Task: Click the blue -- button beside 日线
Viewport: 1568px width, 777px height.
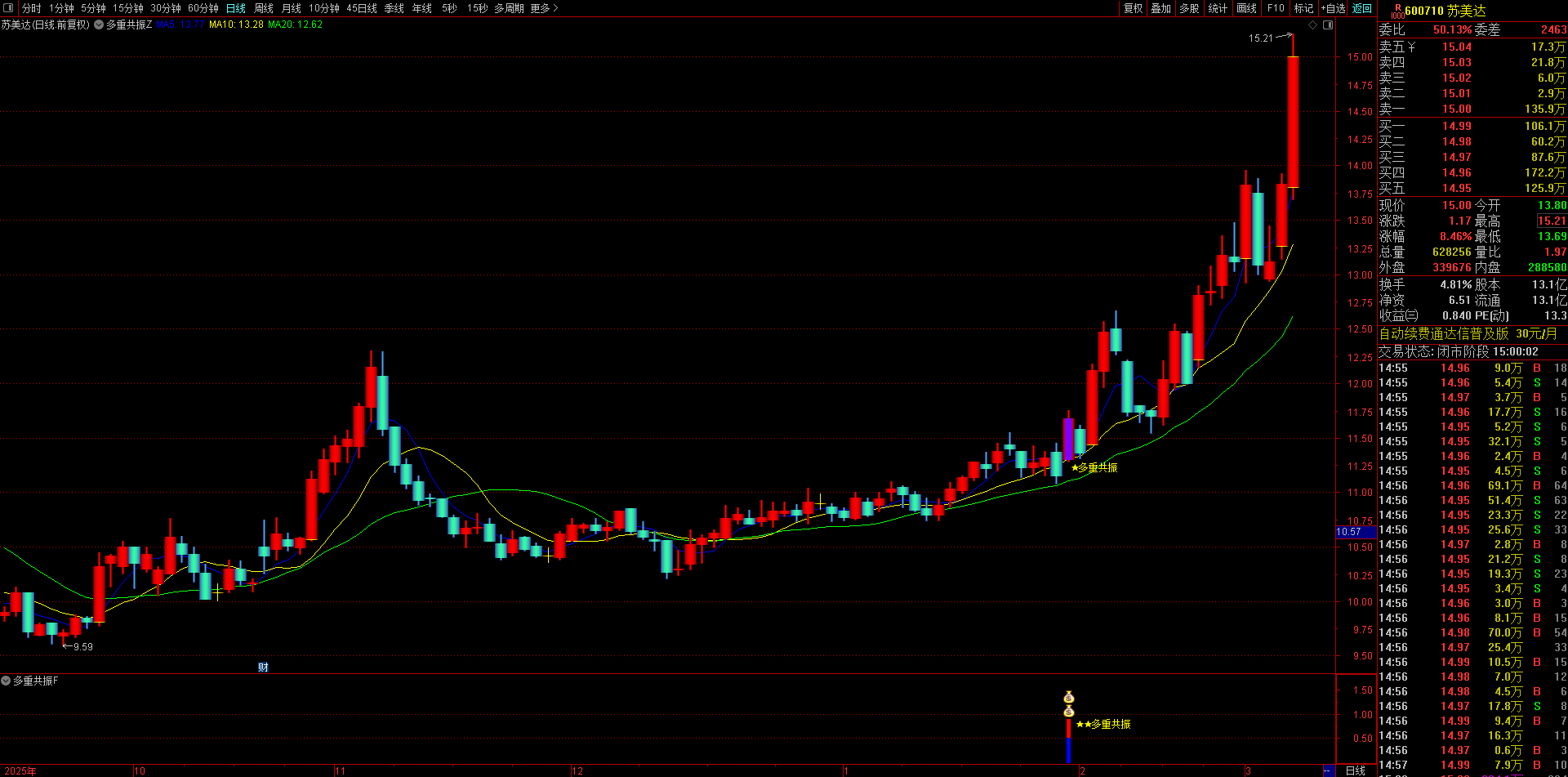Action: pyautogui.click(x=1328, y=770)
